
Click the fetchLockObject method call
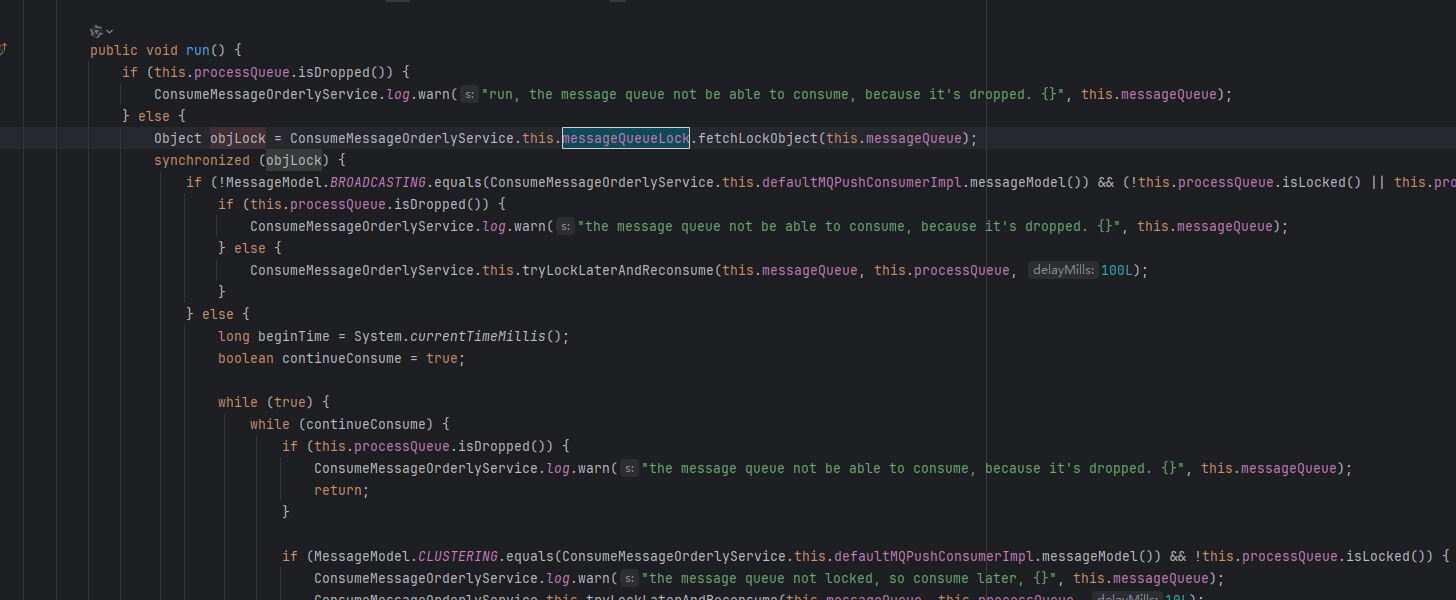(758, 138)
